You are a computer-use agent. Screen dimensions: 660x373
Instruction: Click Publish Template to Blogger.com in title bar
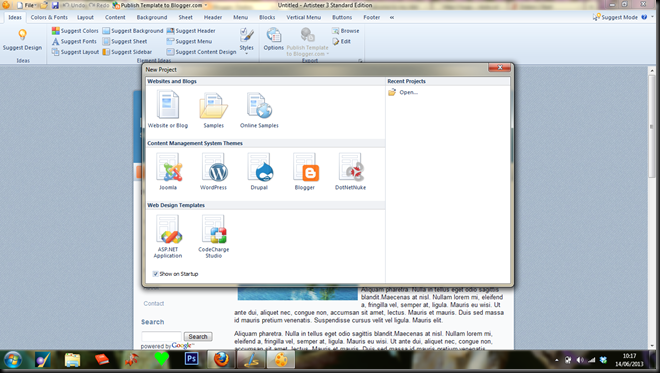158,5
